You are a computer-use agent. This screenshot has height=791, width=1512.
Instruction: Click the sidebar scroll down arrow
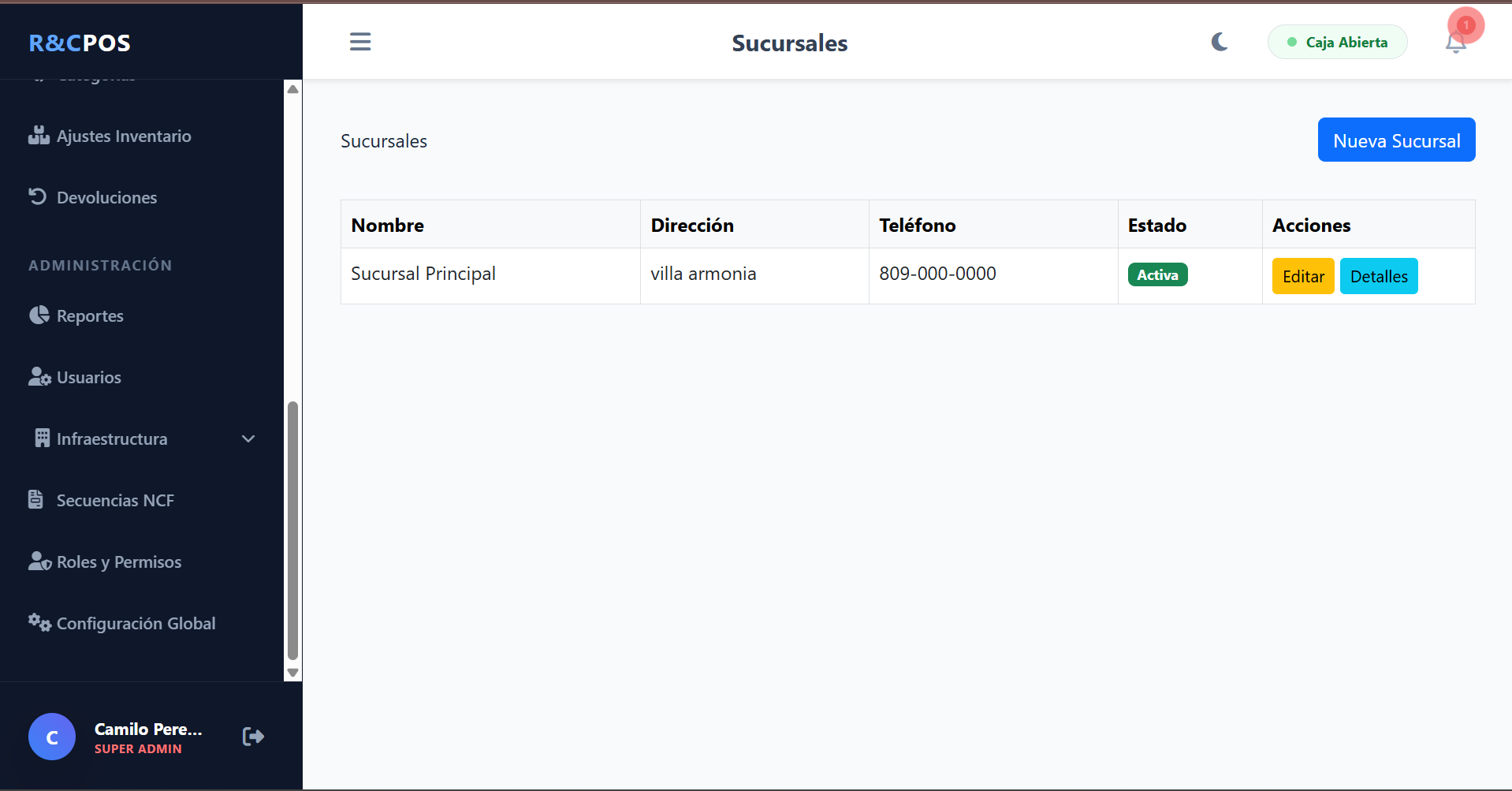(x=292, y=673)
